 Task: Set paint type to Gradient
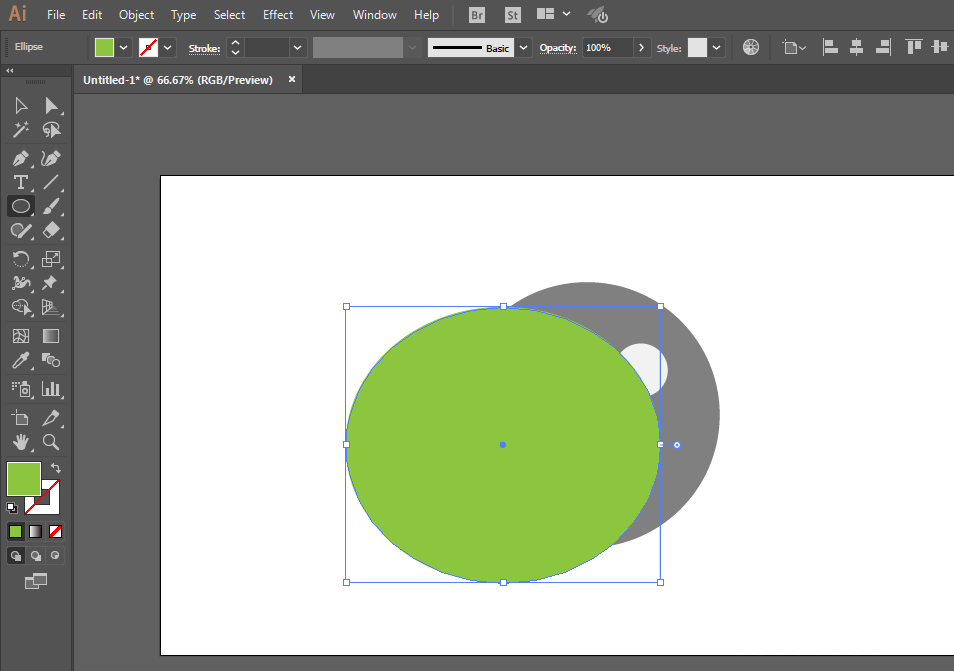pos(35,532)
